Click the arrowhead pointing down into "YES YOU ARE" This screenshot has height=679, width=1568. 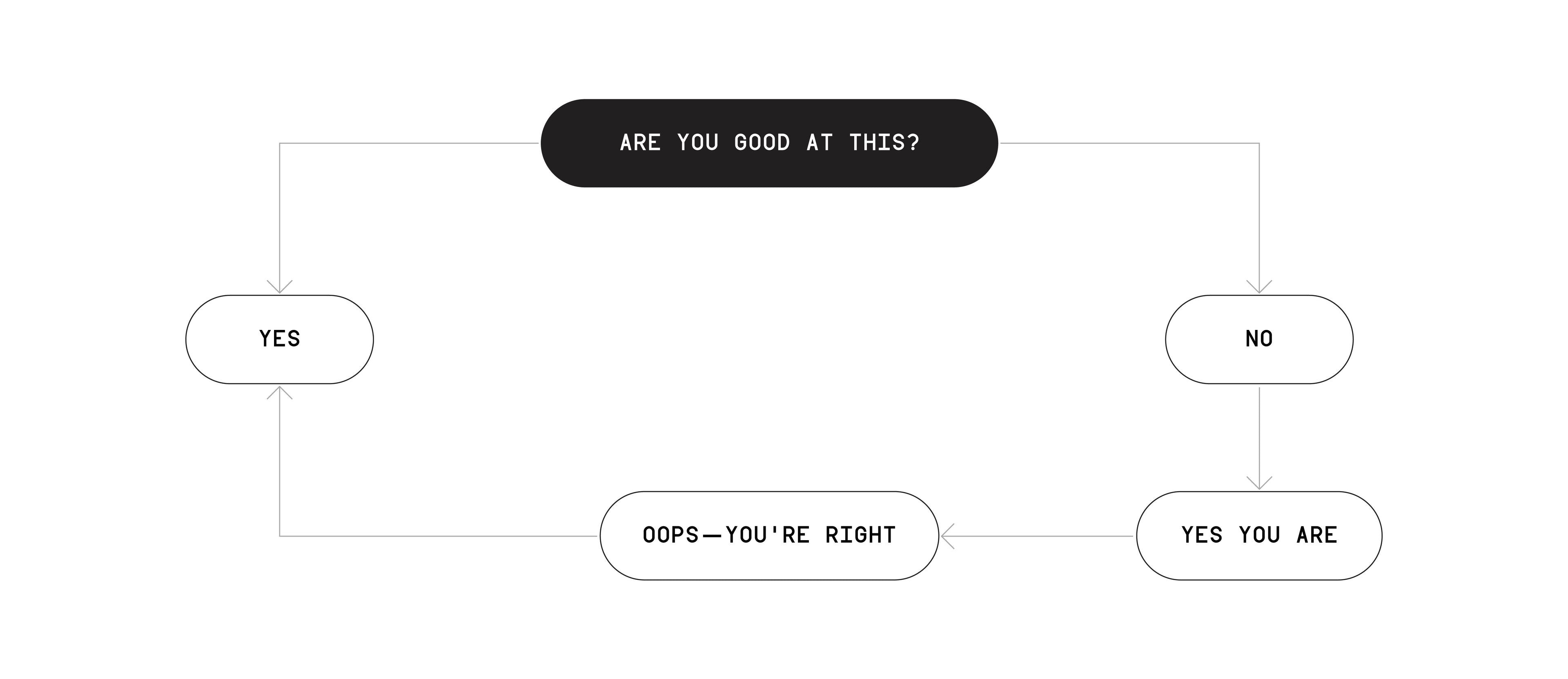click(1259, 484)
